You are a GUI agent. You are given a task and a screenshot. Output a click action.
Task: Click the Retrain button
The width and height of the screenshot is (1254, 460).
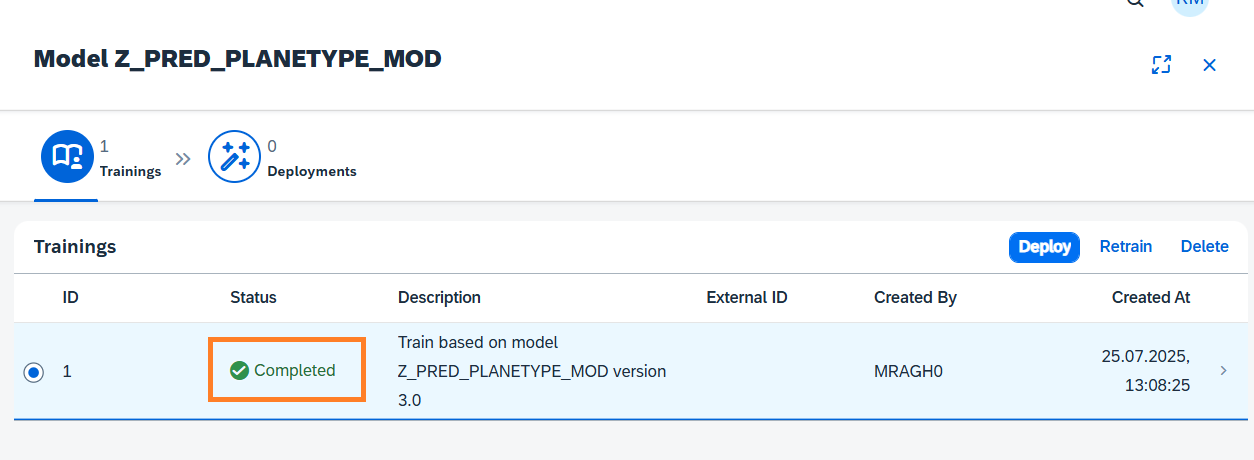1126,247
